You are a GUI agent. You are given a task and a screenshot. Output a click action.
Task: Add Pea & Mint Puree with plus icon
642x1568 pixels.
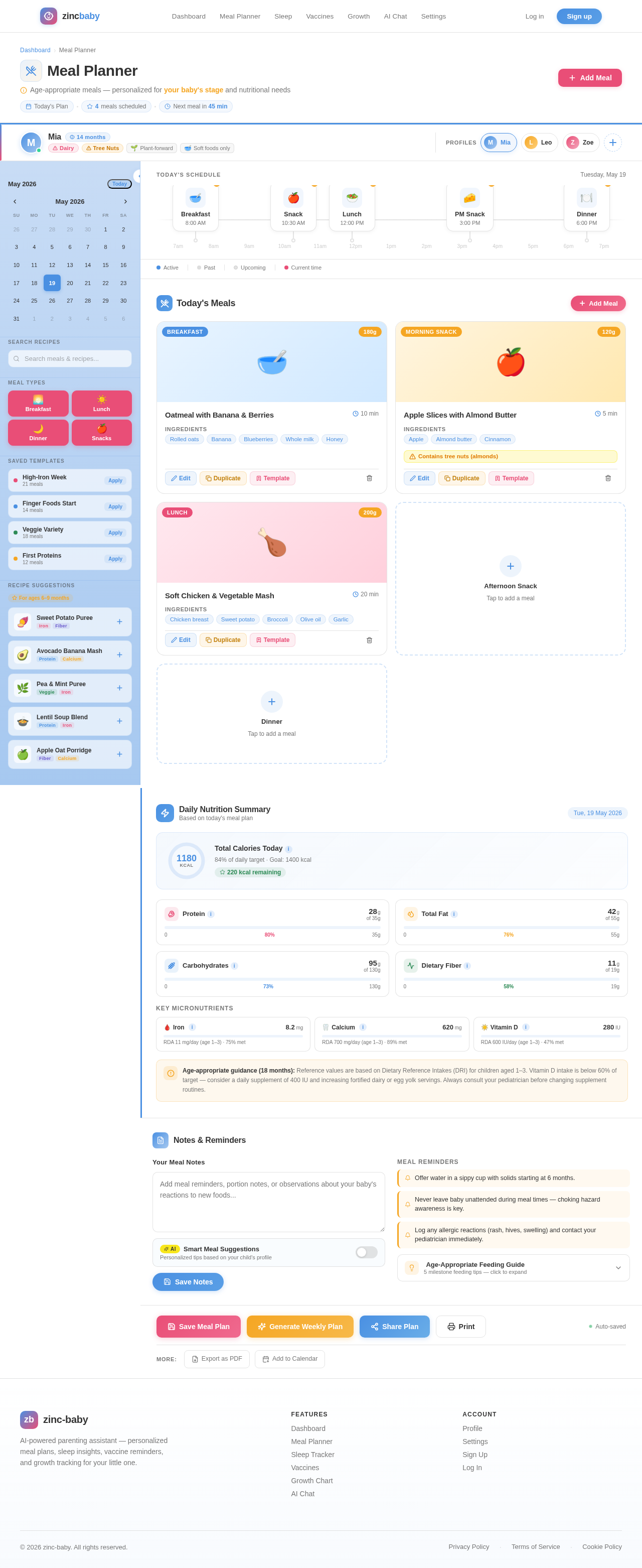coord(119,688)
